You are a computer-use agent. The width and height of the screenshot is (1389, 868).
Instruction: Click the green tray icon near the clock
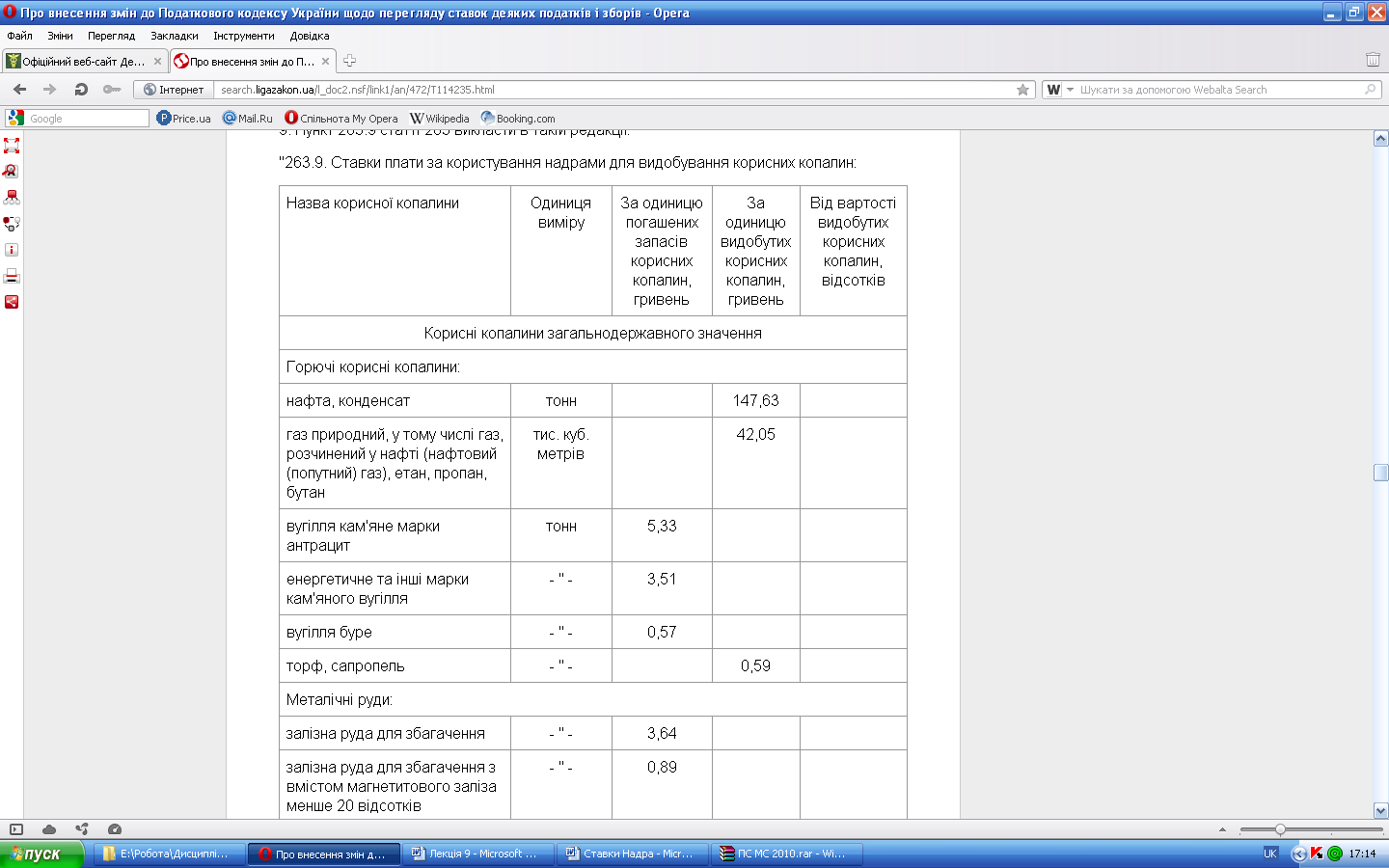click(x=1335, y=854)
